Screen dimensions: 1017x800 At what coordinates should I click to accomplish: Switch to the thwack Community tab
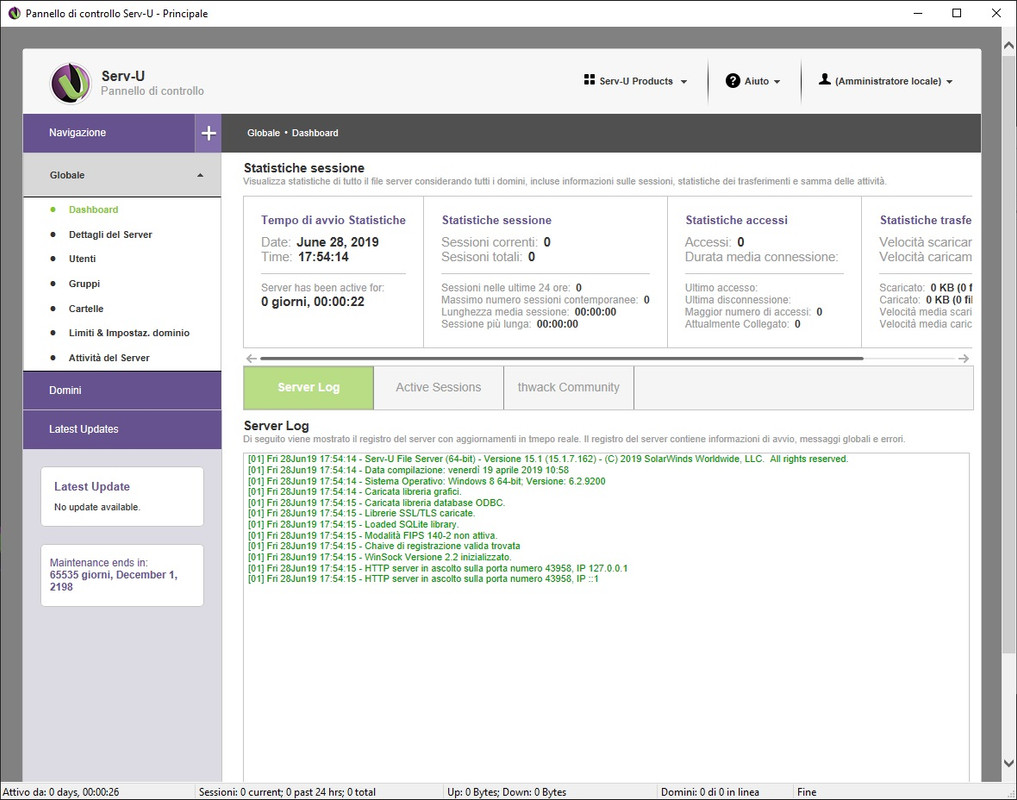tap(568, 388)
